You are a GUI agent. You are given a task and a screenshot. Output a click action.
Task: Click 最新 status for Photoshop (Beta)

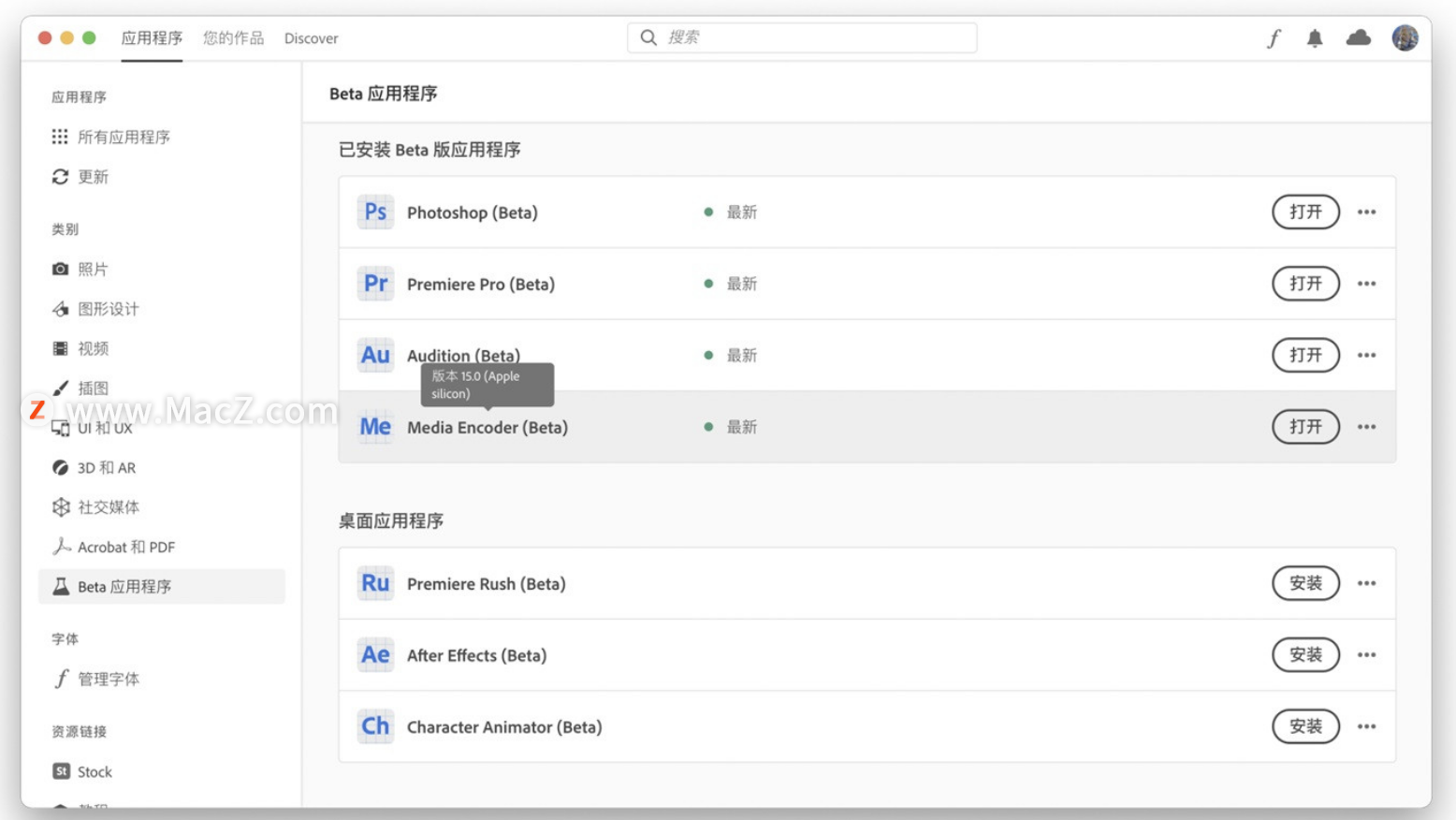(742, 212)
